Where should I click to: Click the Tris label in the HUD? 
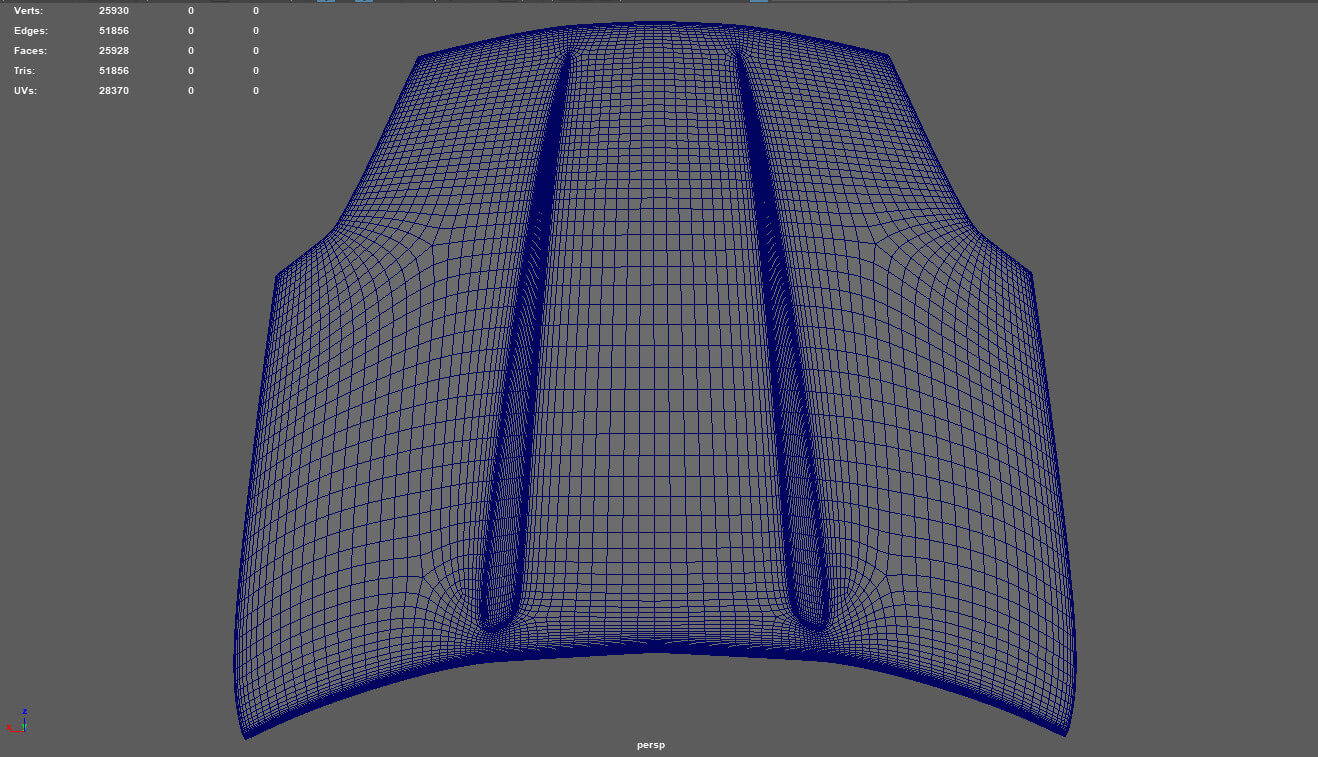coord(25,71)
